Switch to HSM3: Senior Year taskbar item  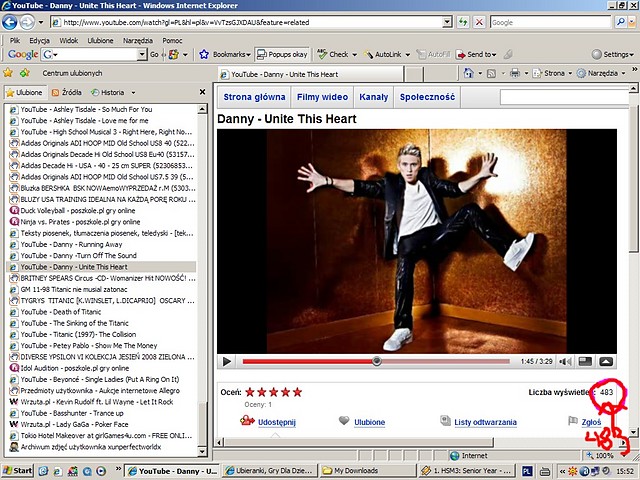pos(467,471)
